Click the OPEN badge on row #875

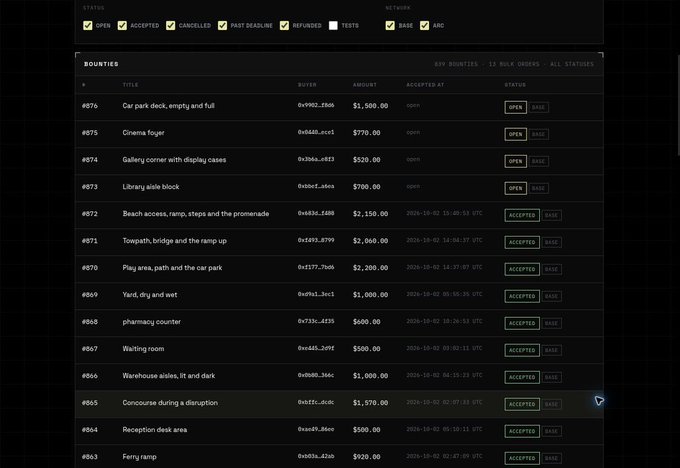pos(516,134)
